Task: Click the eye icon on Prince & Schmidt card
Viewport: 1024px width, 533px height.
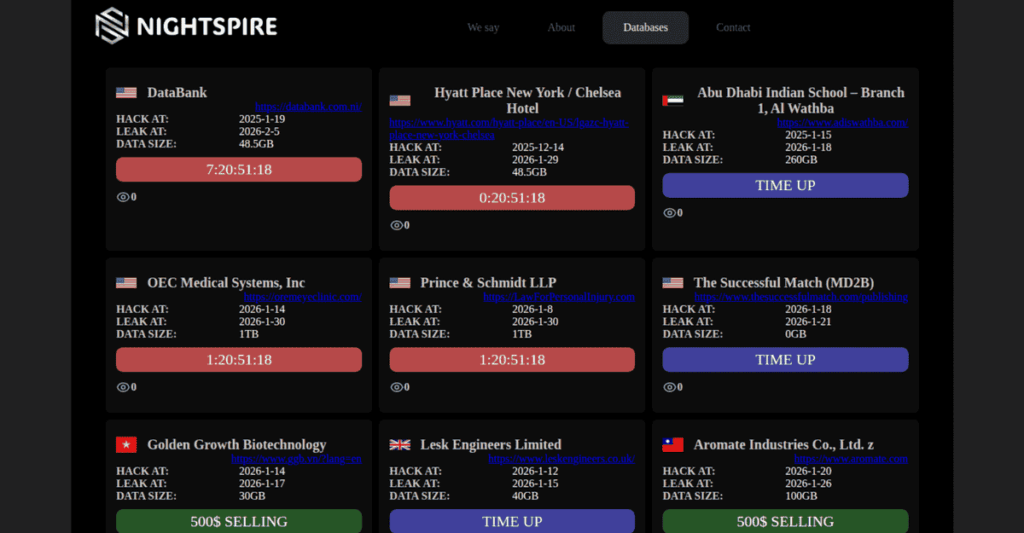Action: [x=396, y=387]
